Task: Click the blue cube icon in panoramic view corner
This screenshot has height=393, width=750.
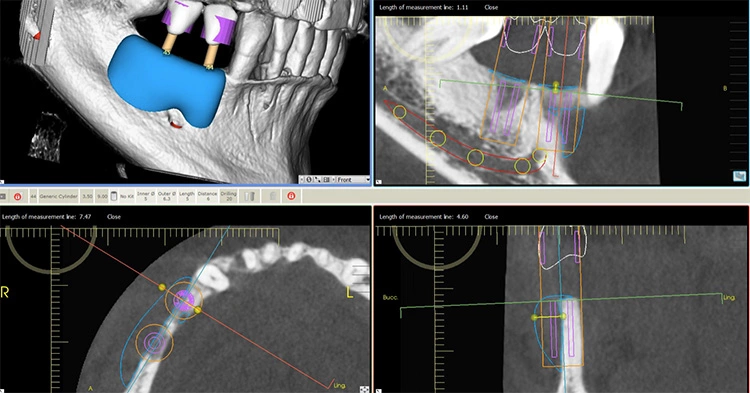Action: (x=739, y=176)
